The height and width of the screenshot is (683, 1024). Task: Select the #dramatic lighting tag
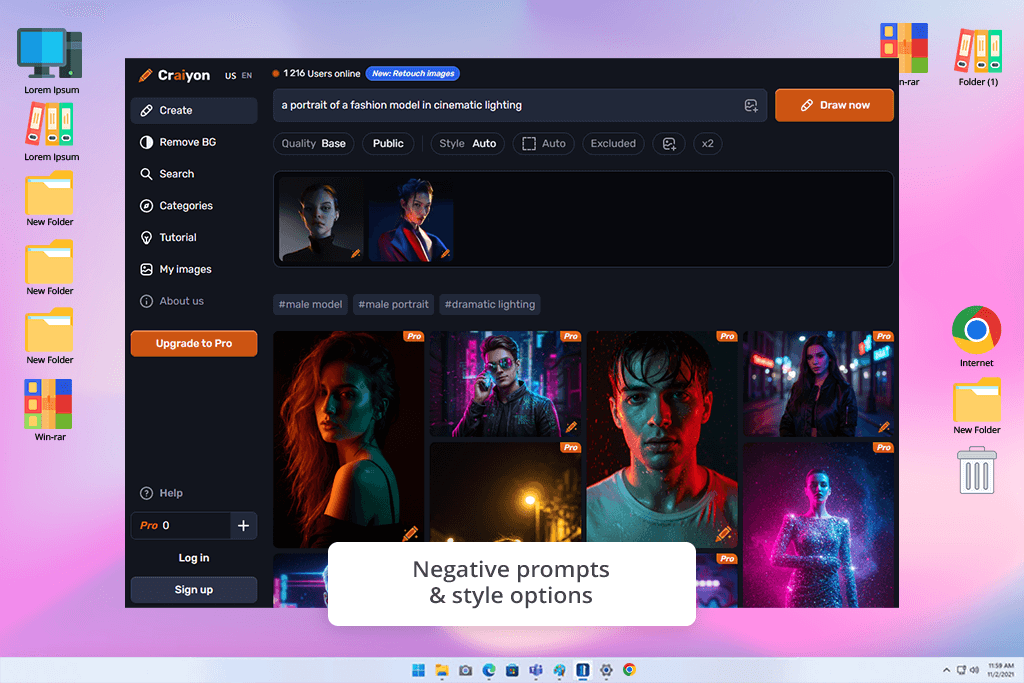pos(490,304)
